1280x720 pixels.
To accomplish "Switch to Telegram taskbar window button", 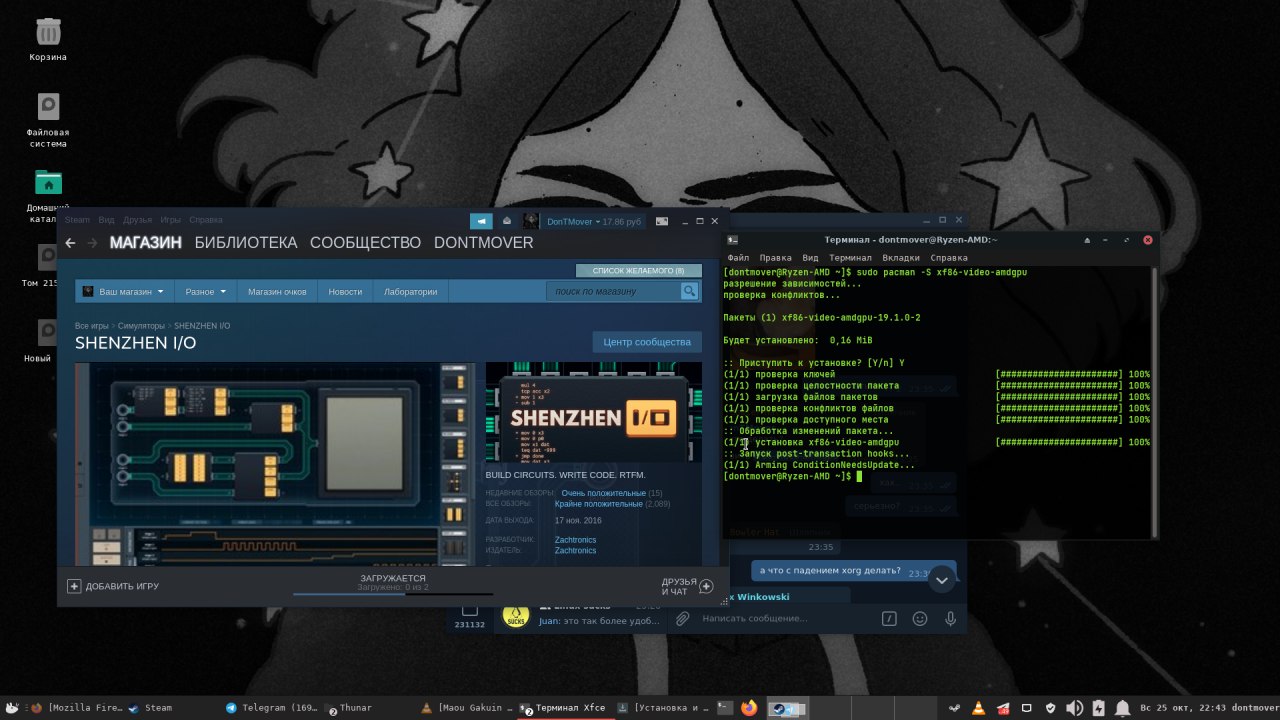I will [270, 708].
